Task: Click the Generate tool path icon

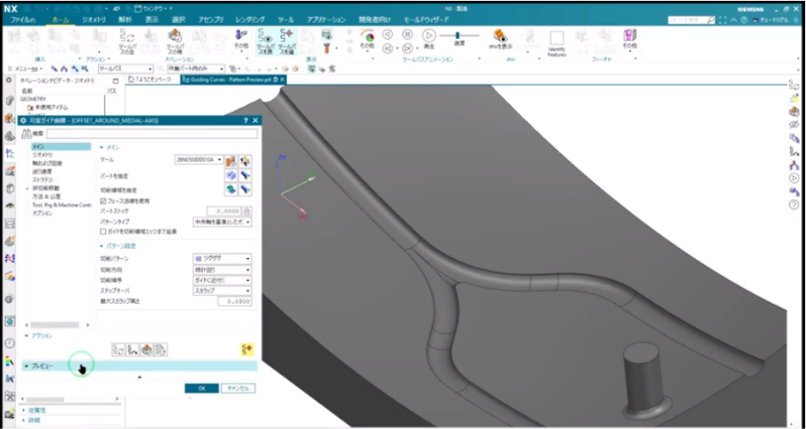Action: coord(118,348)
